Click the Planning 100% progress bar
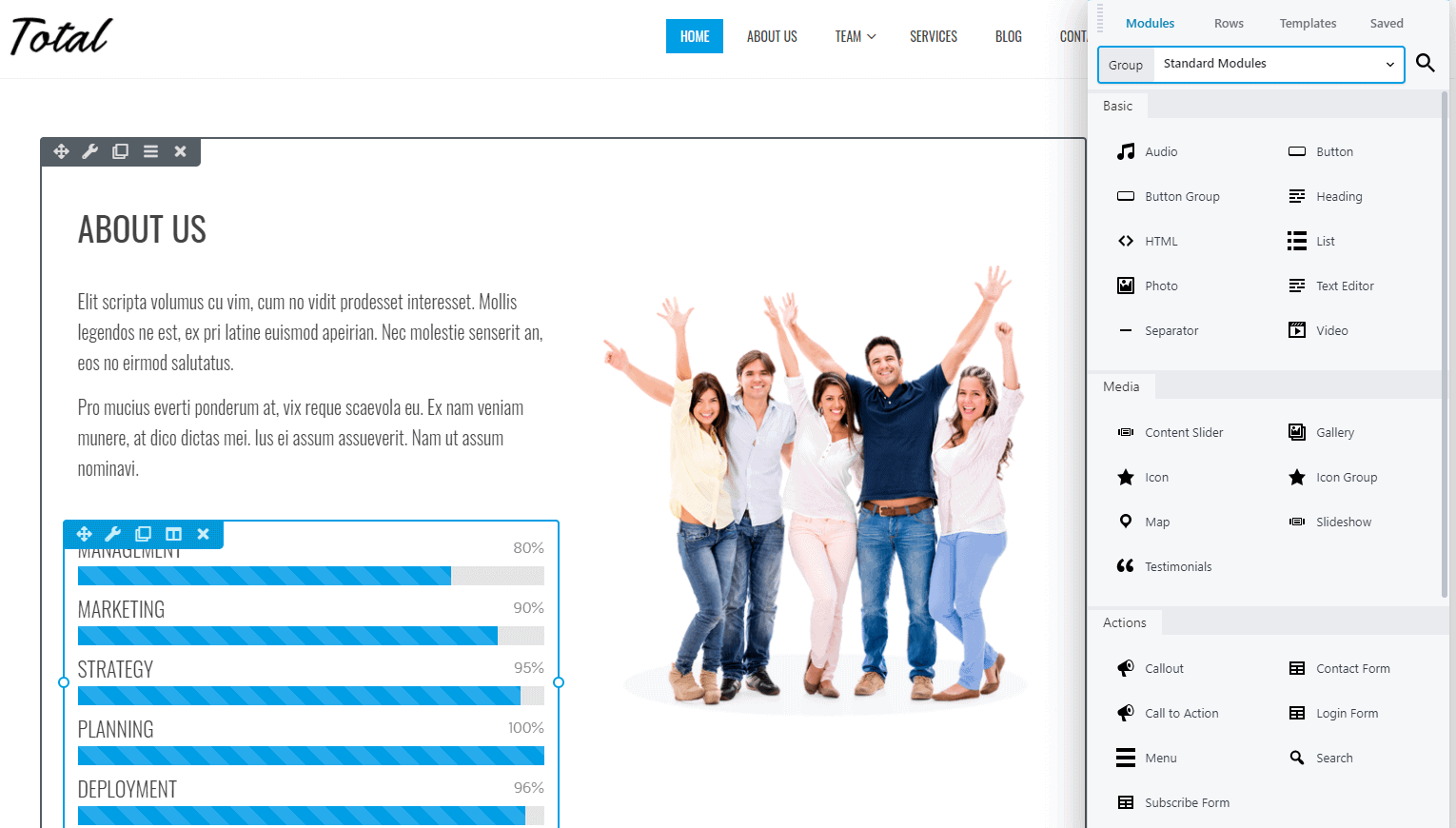The width and height of the screenshot is (1456, 828). click(311, 756)
